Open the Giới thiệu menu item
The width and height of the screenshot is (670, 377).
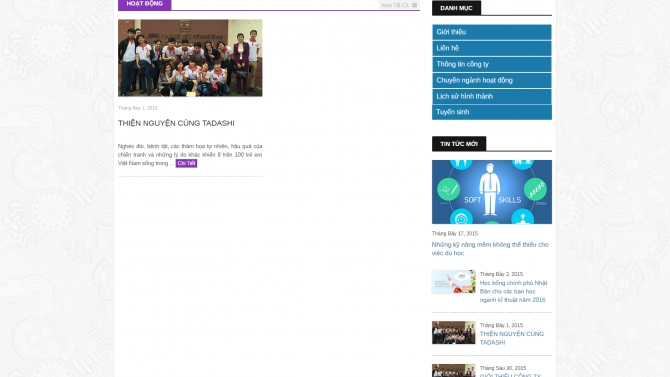click(x=491, y=32)
